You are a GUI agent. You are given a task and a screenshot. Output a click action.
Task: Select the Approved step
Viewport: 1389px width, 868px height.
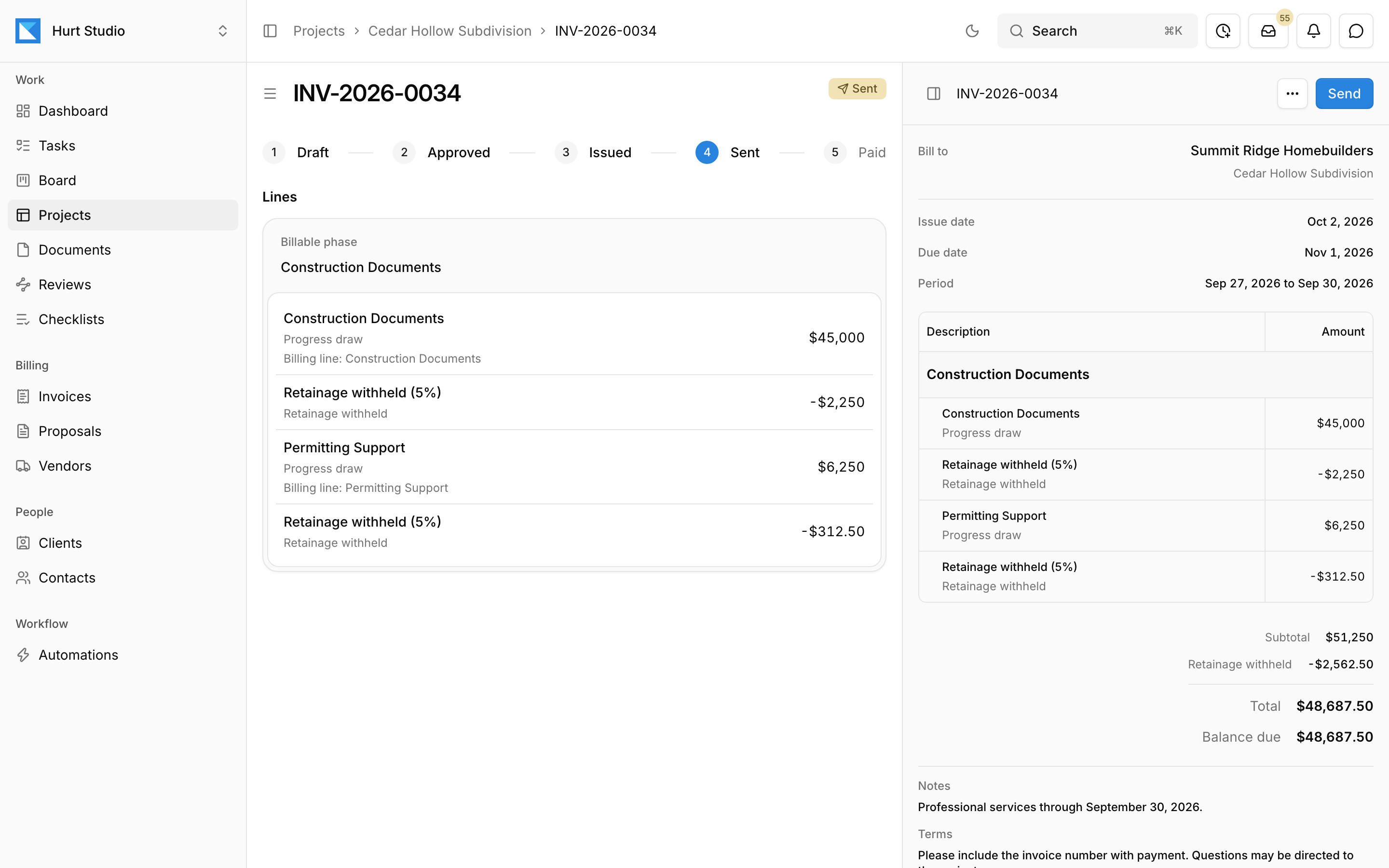point(441,153)
